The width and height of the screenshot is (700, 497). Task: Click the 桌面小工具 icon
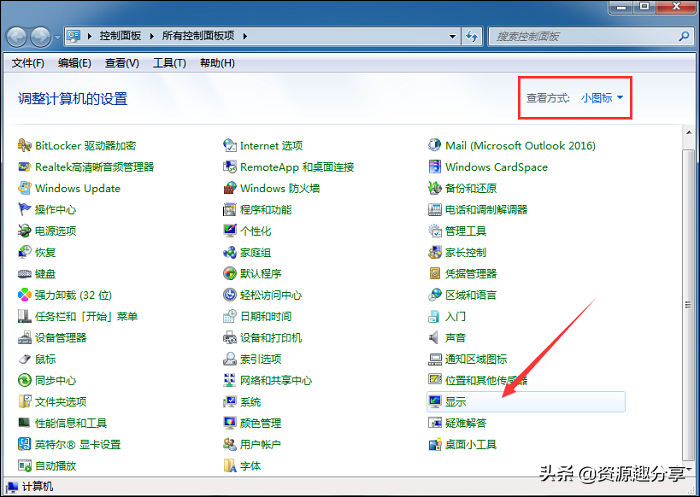[x=434, y=444]
